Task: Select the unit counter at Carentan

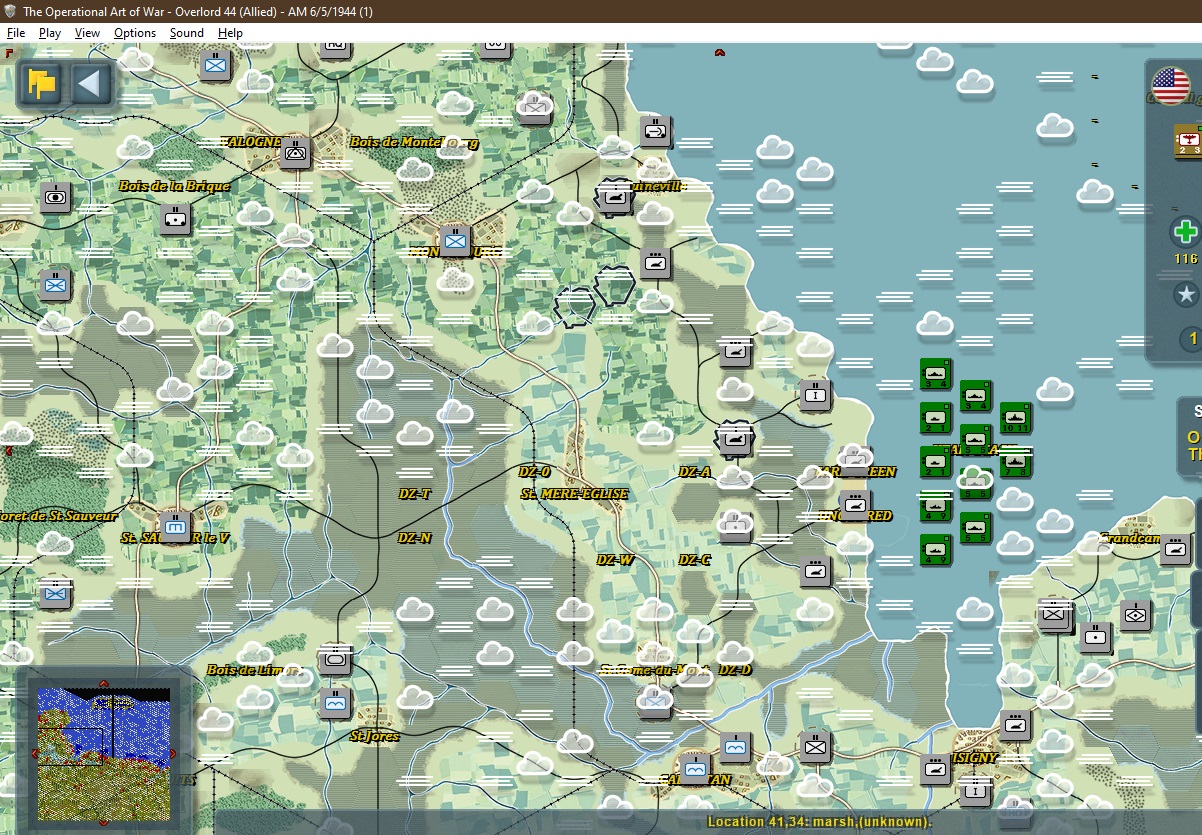Action: click(x=695, y=768)
